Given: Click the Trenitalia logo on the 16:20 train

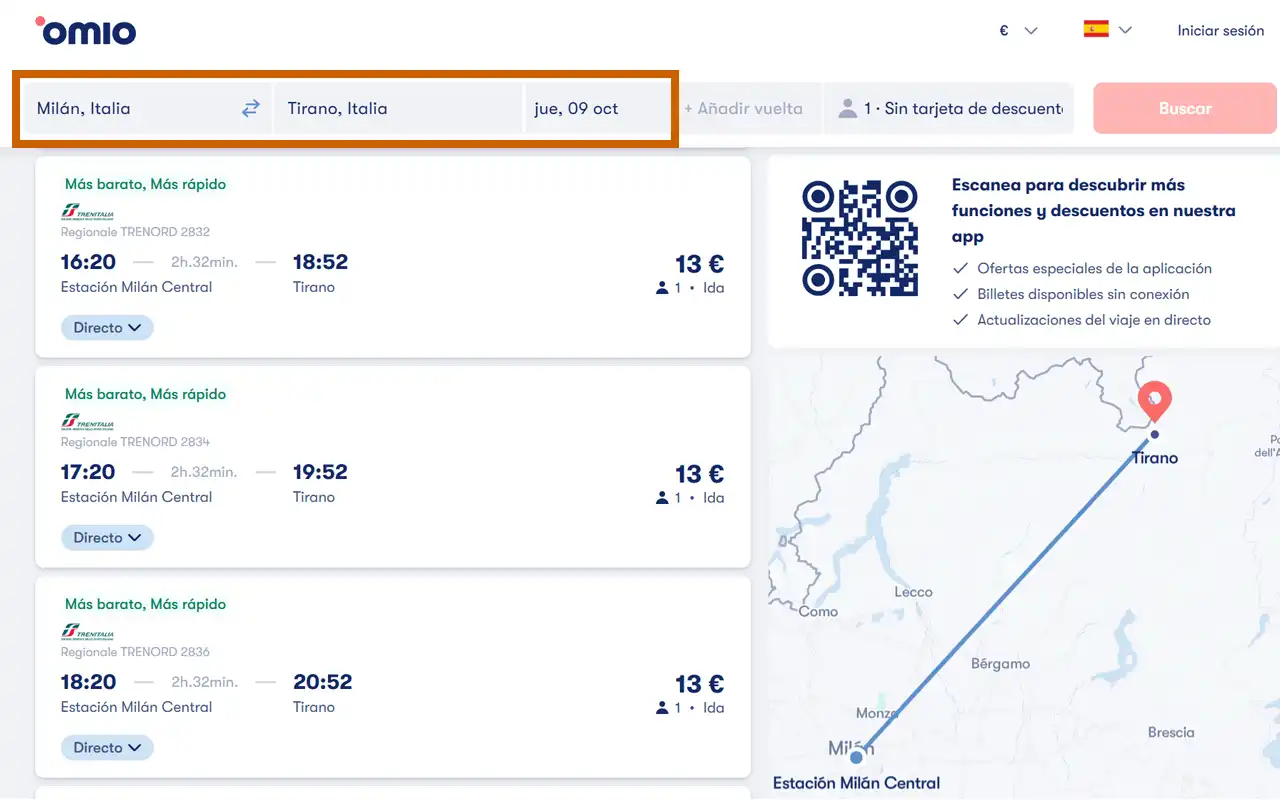Looking at the screenshot, I should pyautogui.click(x=88, y=213).
